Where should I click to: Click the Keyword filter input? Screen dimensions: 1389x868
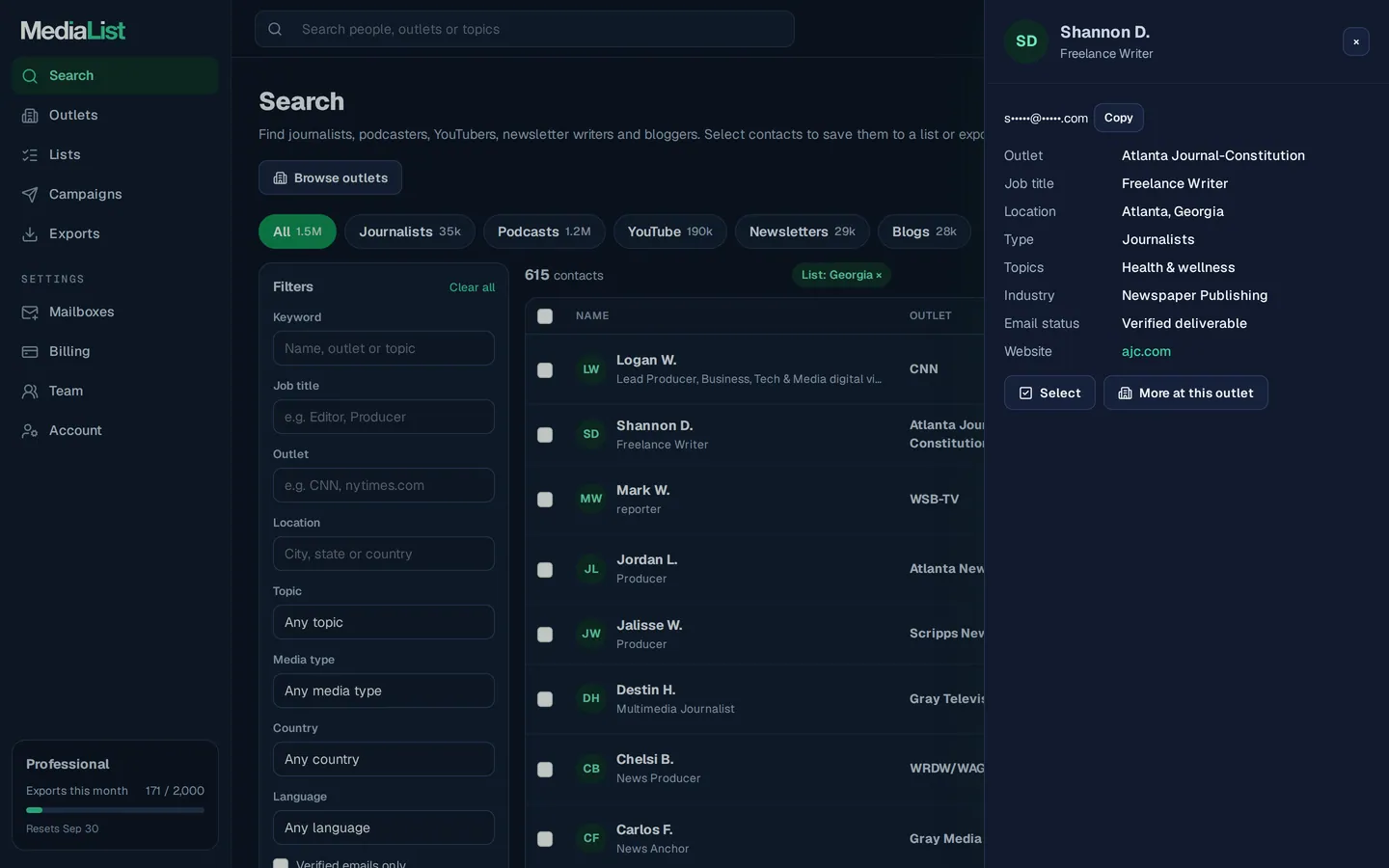point(384,348)
